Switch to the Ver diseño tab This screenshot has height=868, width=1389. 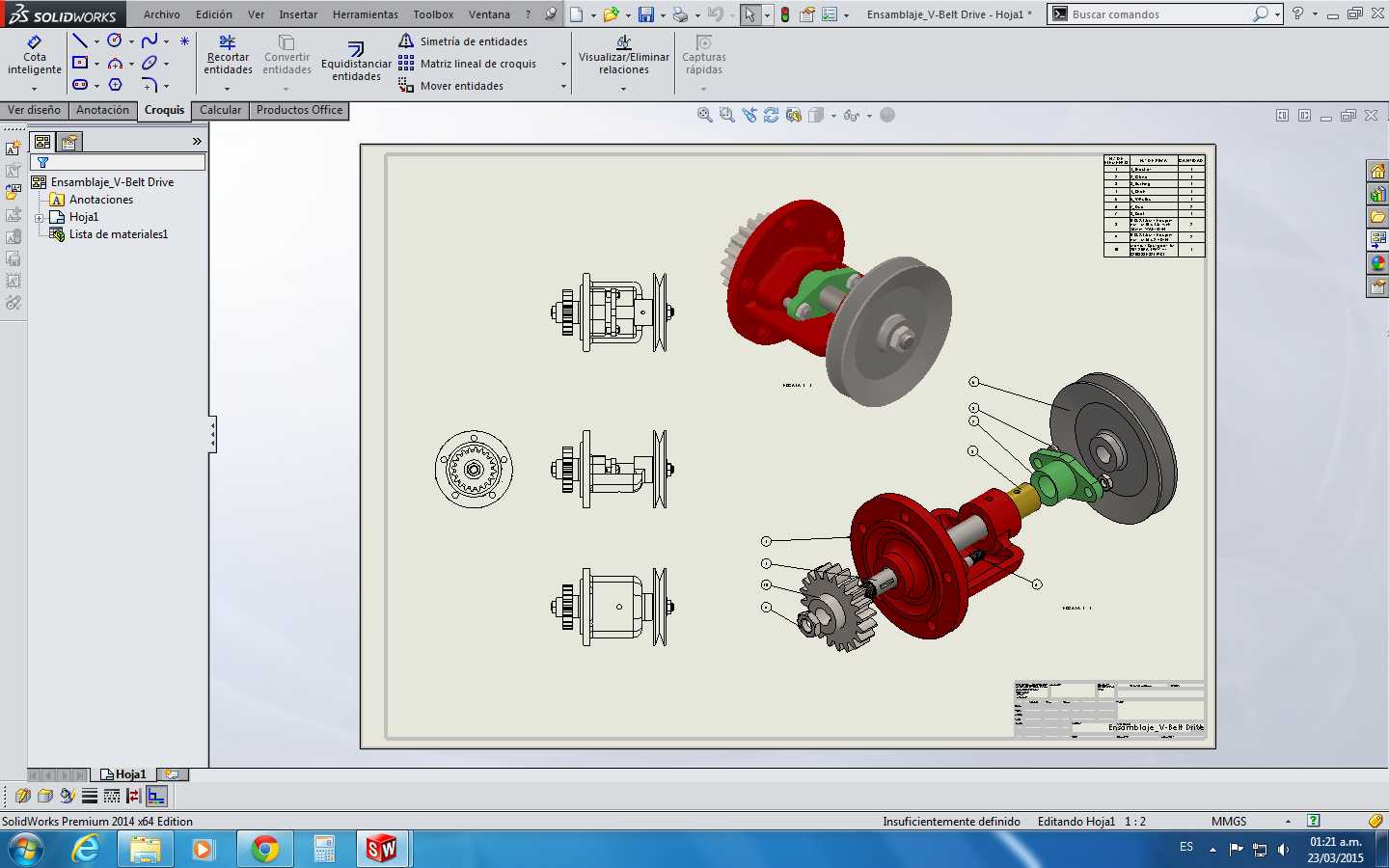coord(34,110)
